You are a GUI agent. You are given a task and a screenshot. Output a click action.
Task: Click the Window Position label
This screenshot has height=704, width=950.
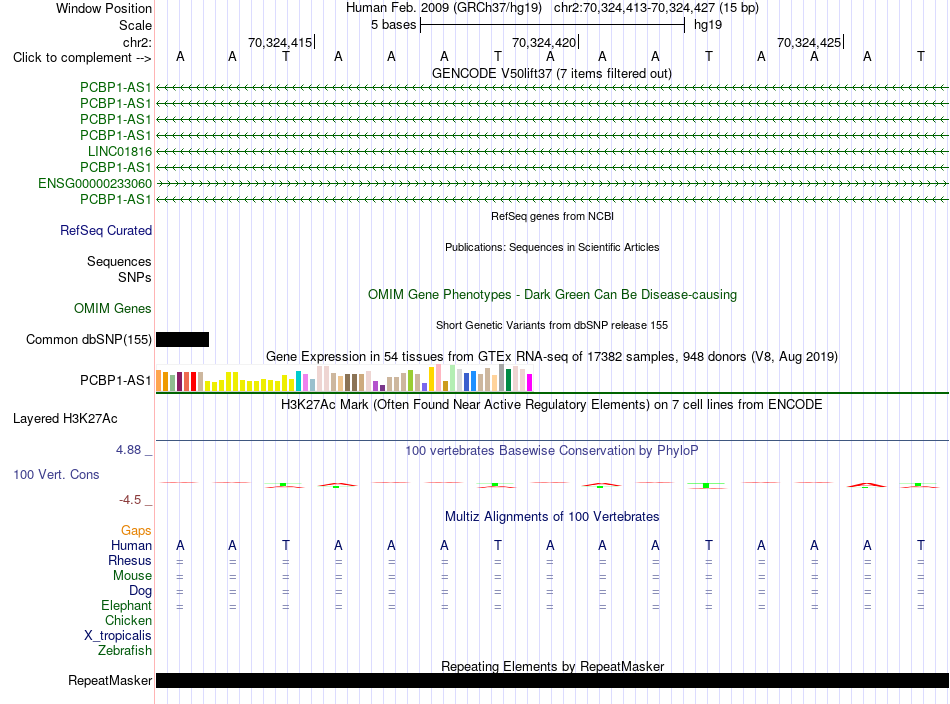tap(104, 8)
